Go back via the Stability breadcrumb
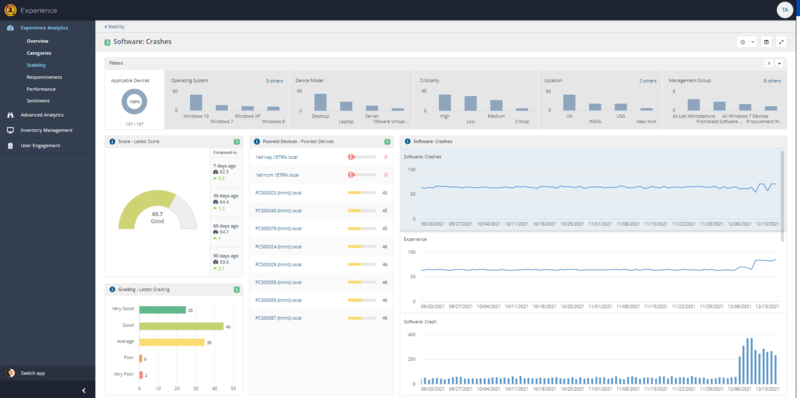This screenshot has width=800, height=398. (114, 27)
